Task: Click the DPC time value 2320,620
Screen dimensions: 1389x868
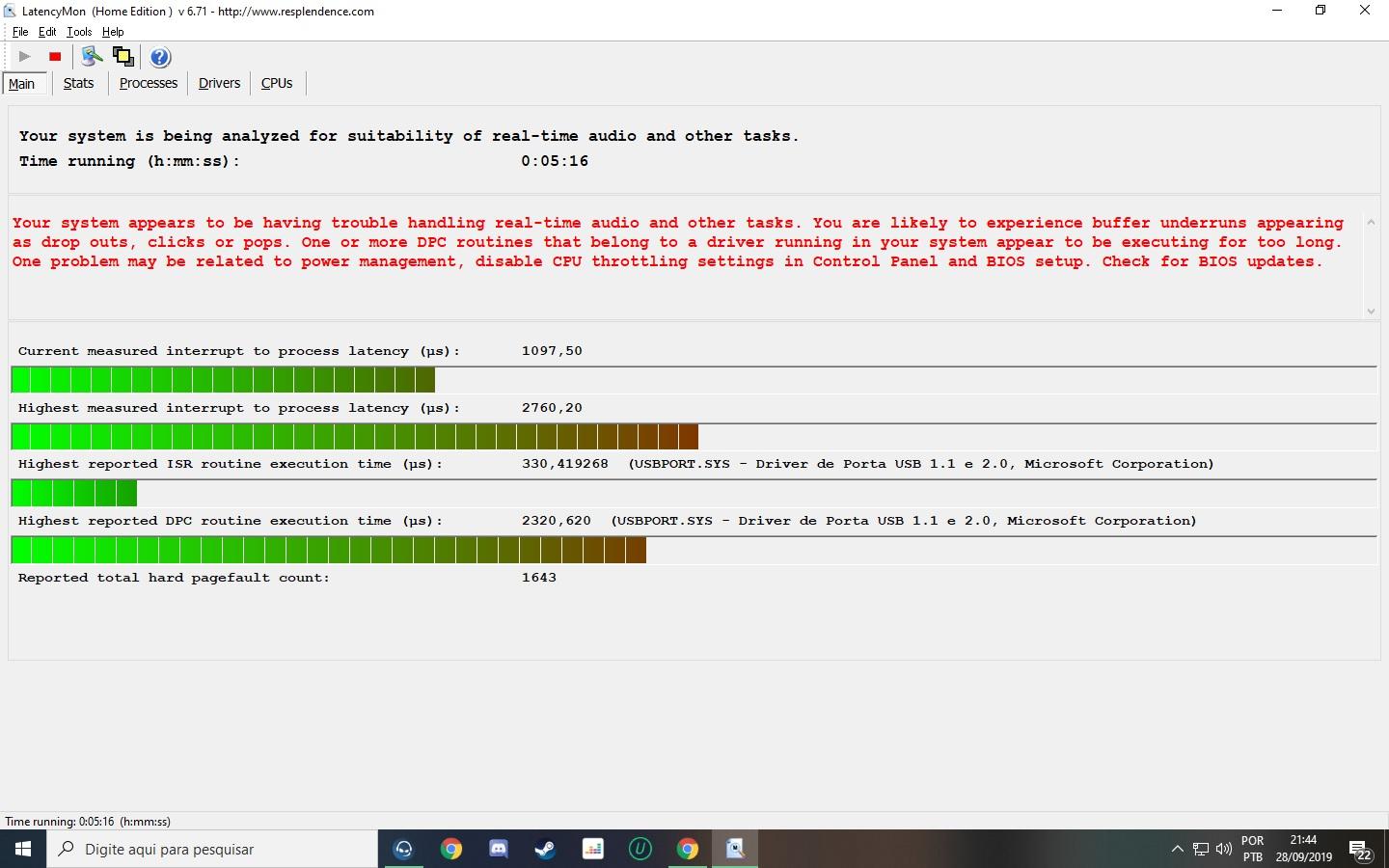Action: tap(557, 521)
